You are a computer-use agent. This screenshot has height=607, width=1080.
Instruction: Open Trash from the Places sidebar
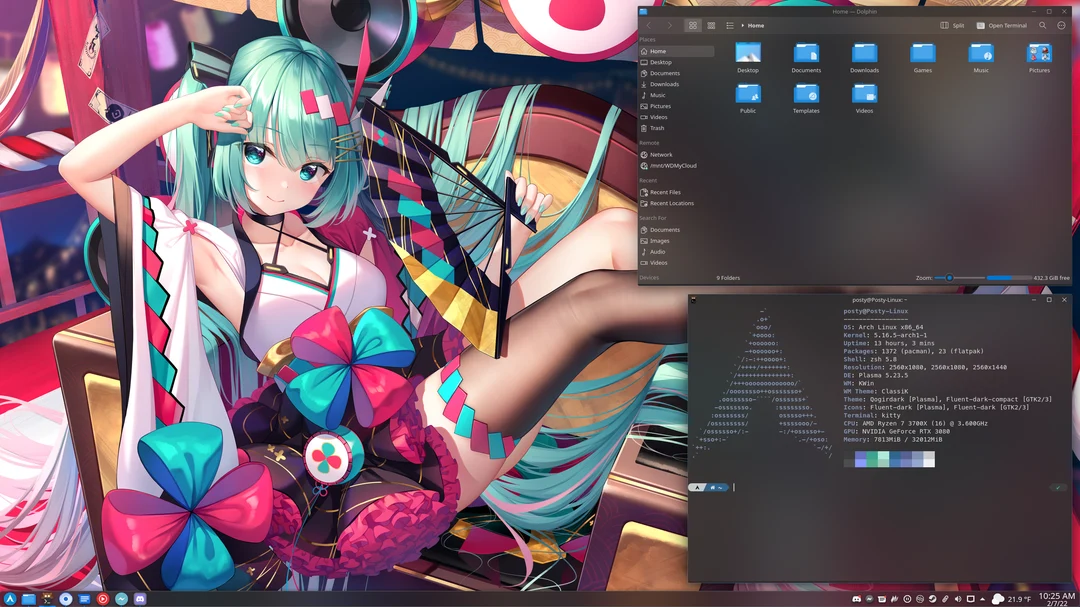click(659, 128)
